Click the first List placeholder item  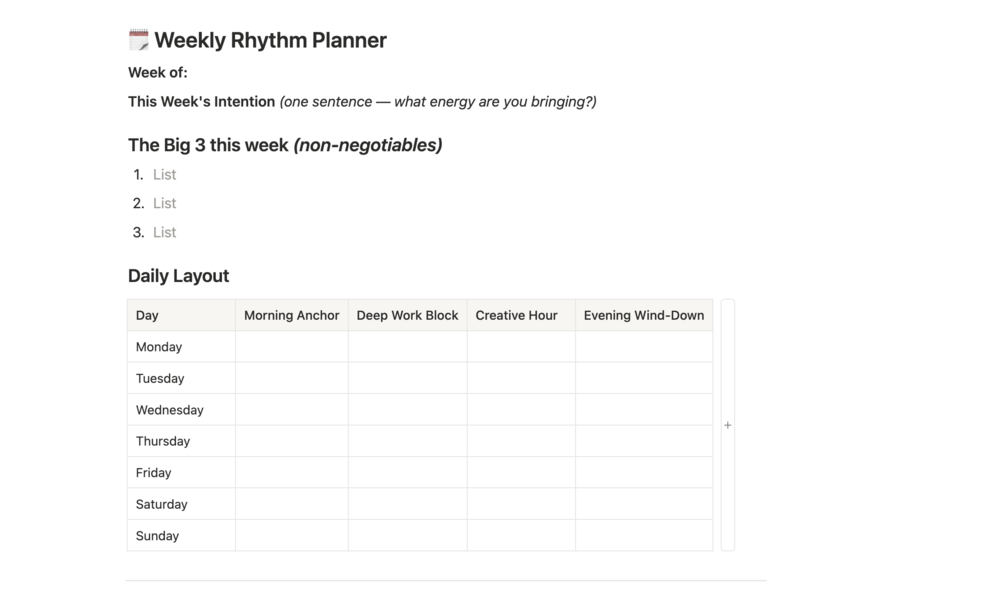(x=165, y=174)
